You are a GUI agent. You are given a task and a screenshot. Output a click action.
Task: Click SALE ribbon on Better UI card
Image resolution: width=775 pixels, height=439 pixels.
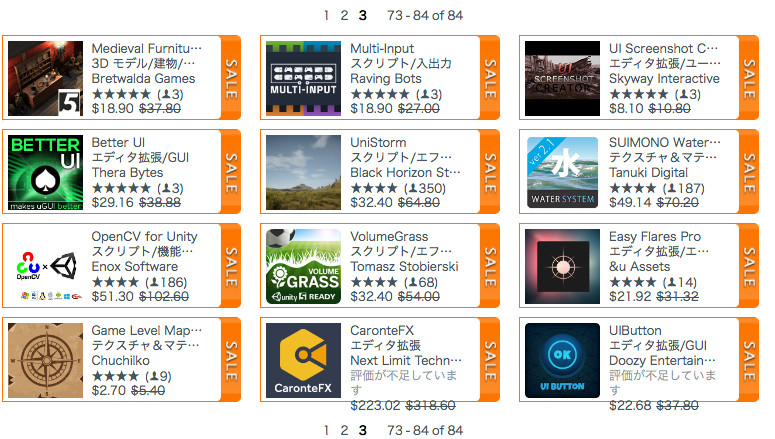click(231, 172)
